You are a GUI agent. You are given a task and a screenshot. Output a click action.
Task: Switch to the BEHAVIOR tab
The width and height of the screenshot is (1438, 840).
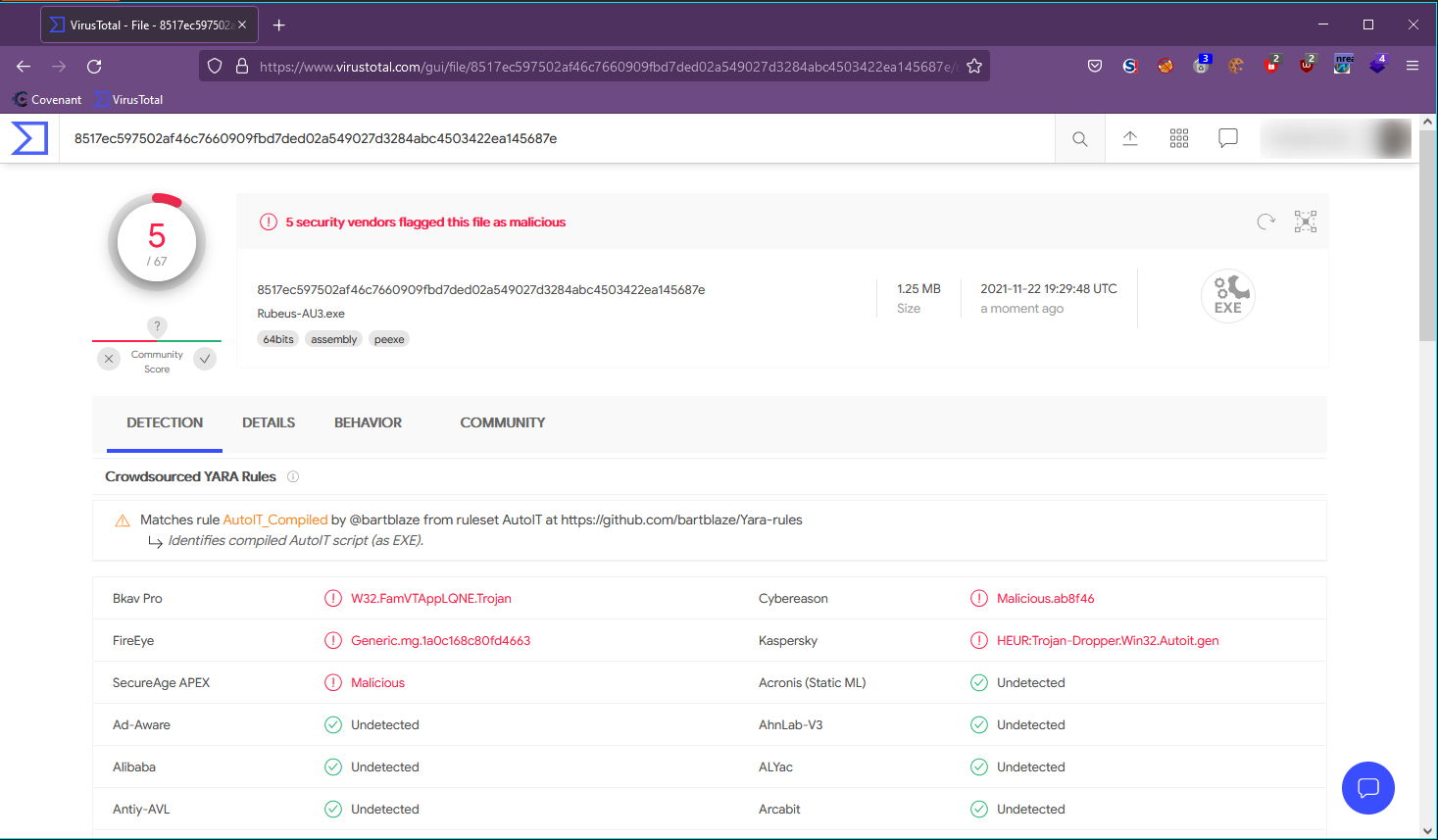point(368,422)
